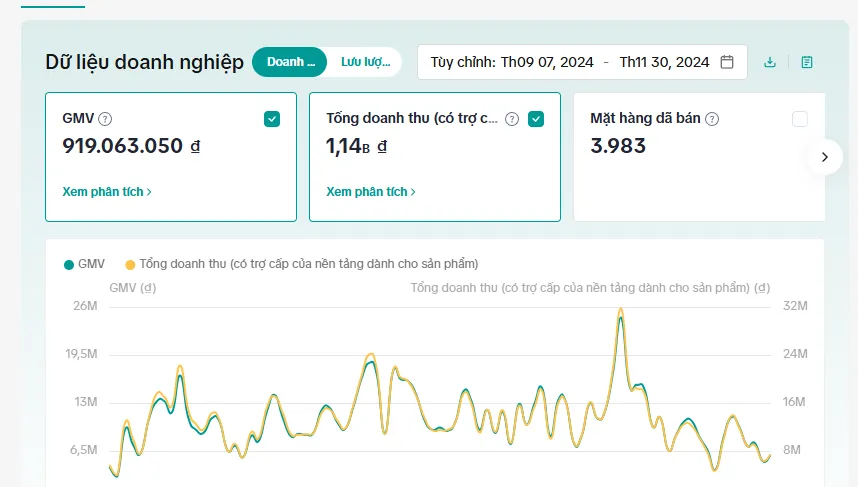The width and height of the screenshot is (858, 487).
Task: Open the custom date range picker
Action: pos(582,62)
